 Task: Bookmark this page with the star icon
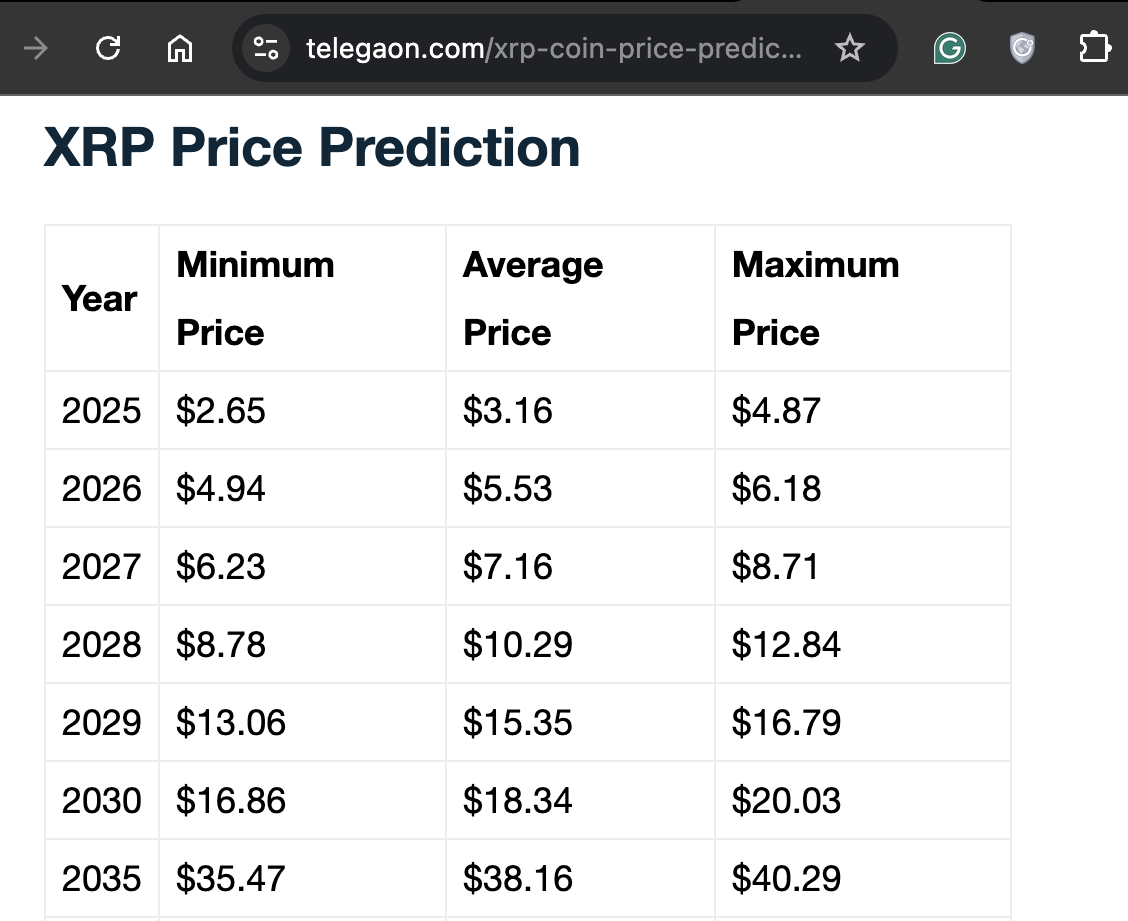tap(850, 48)
